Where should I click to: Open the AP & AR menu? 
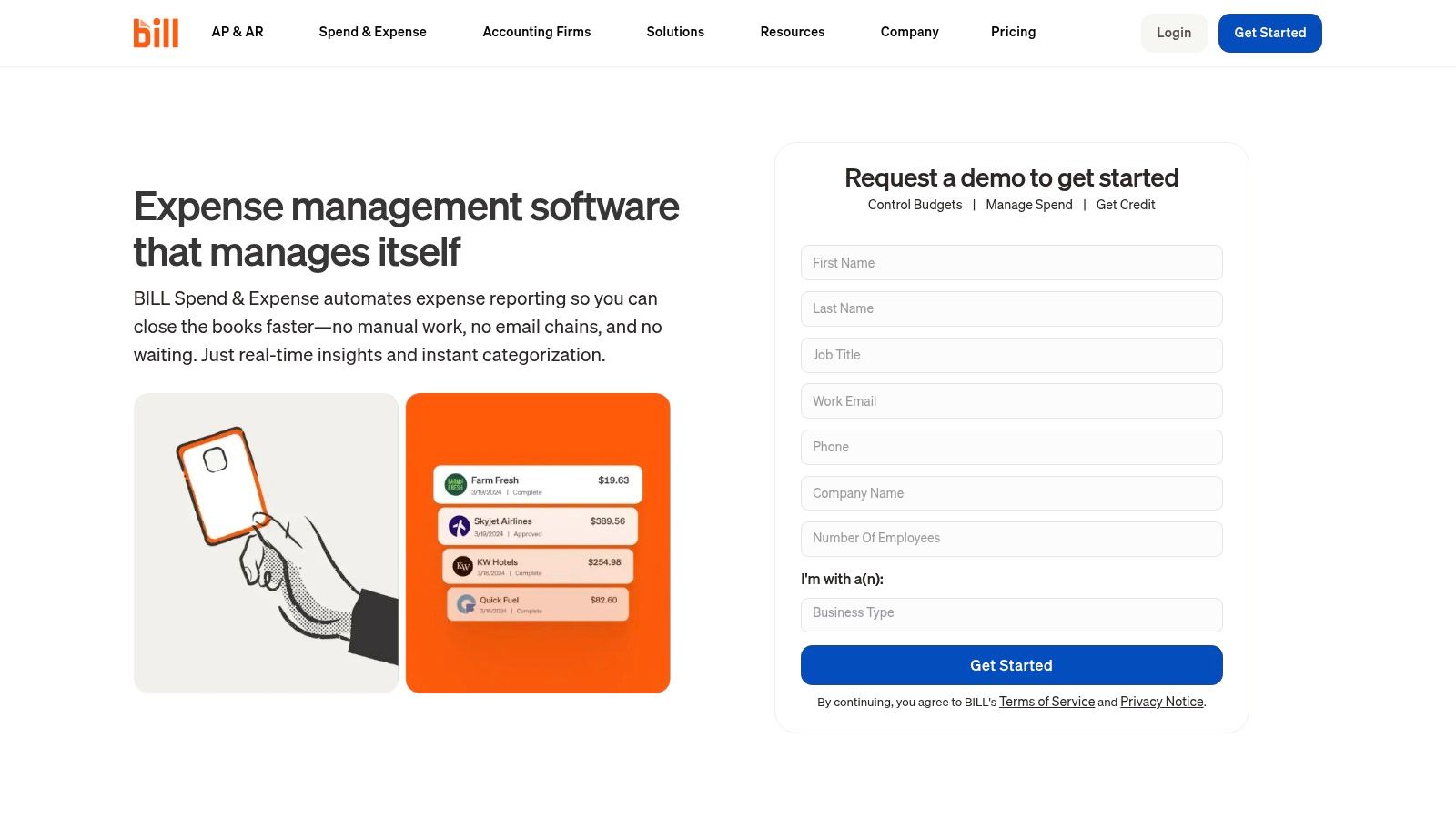pyautogui.click(x=238, y=32)
